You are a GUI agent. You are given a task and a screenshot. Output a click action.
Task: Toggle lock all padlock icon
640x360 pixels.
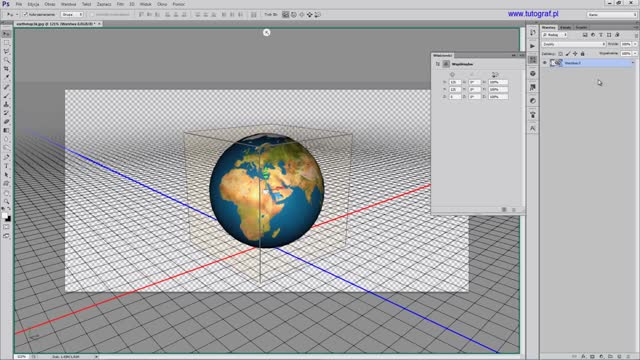point(582,53)
